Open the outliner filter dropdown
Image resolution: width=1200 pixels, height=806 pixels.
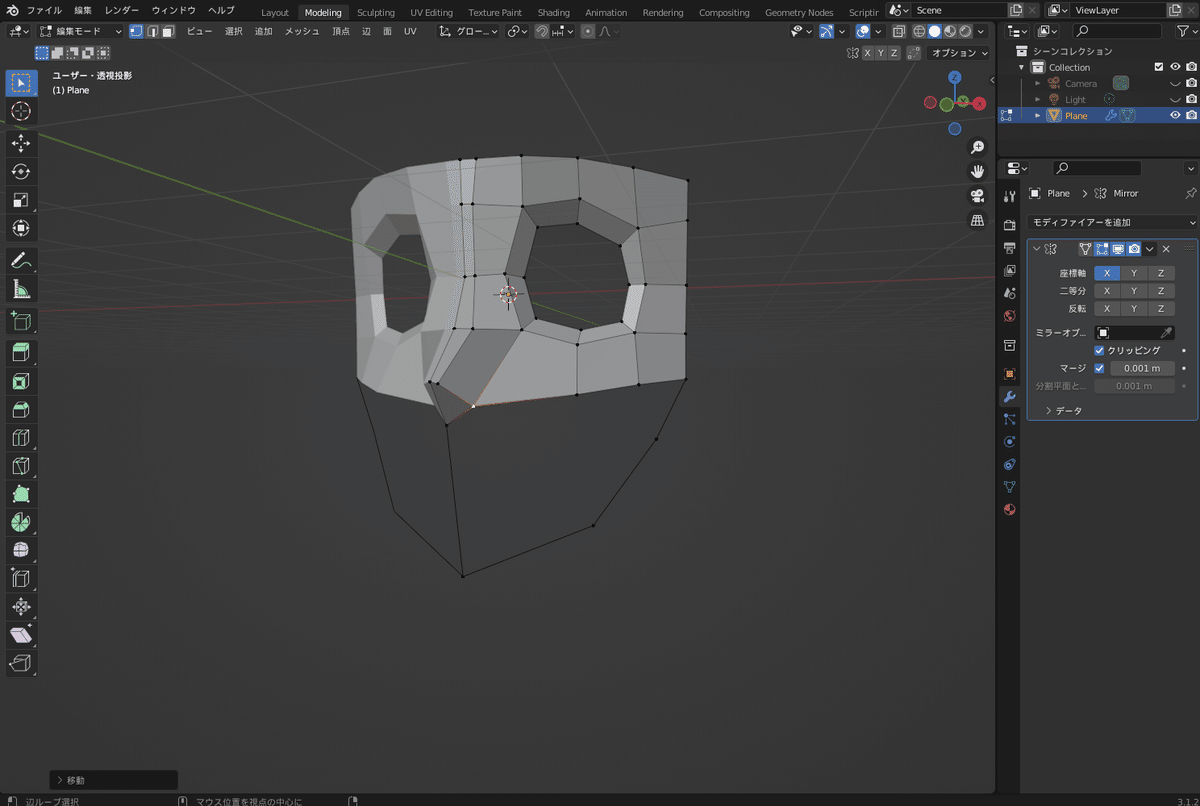(1185, 31)
